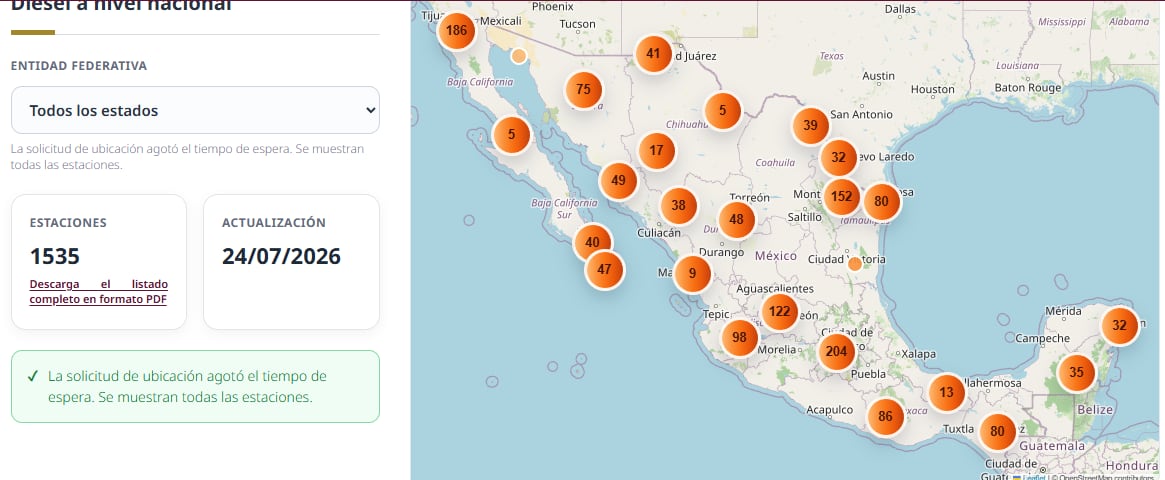This screenshot has width=1165, height=480.
Task: Click the ACTUALIZACIÓN card heading
Action: [x=274, y=223]
